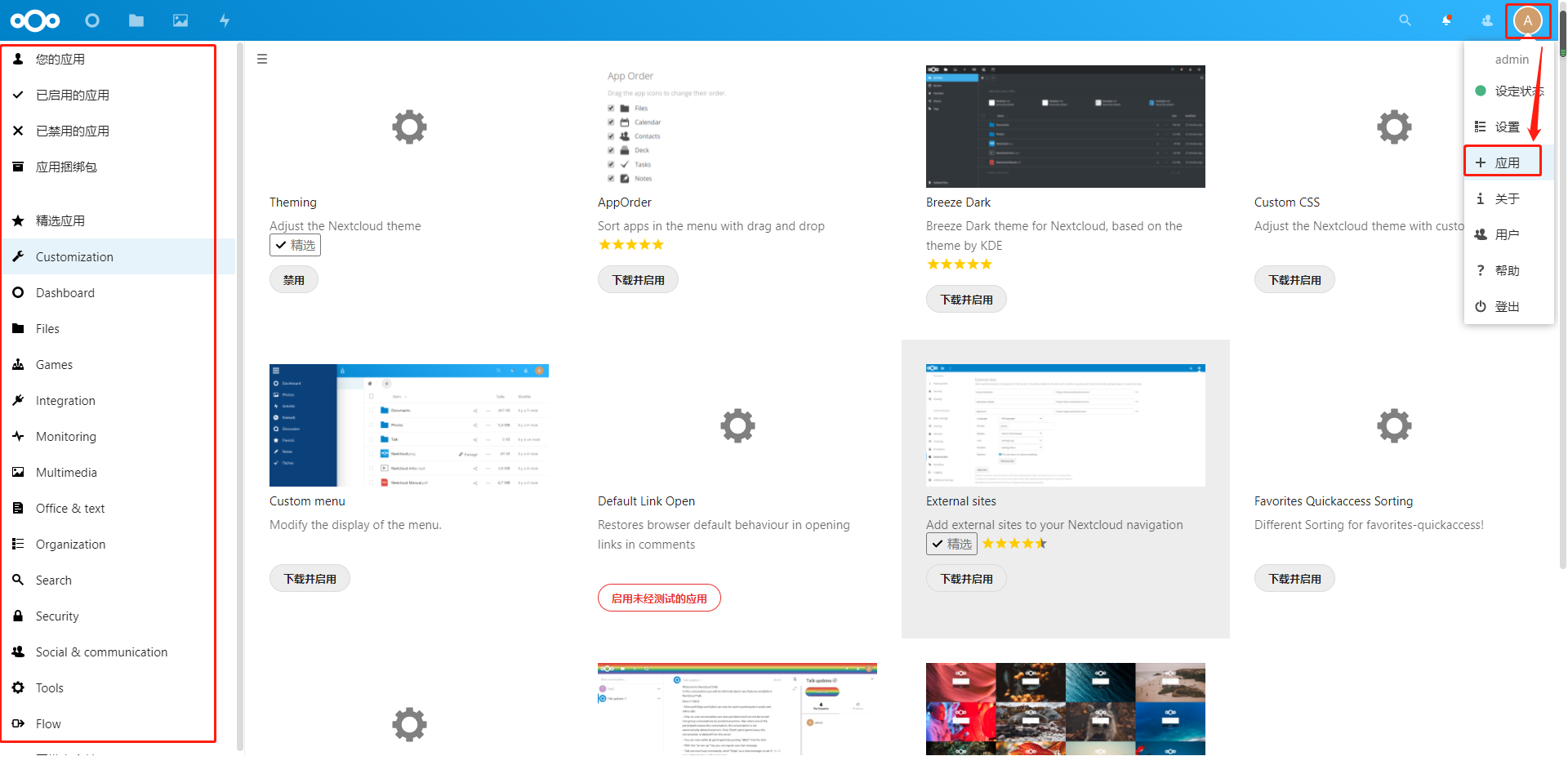Open the Custom menu screenshot thumbnail
This screenshot has height=765, width=1568.
tap(409, 425)
